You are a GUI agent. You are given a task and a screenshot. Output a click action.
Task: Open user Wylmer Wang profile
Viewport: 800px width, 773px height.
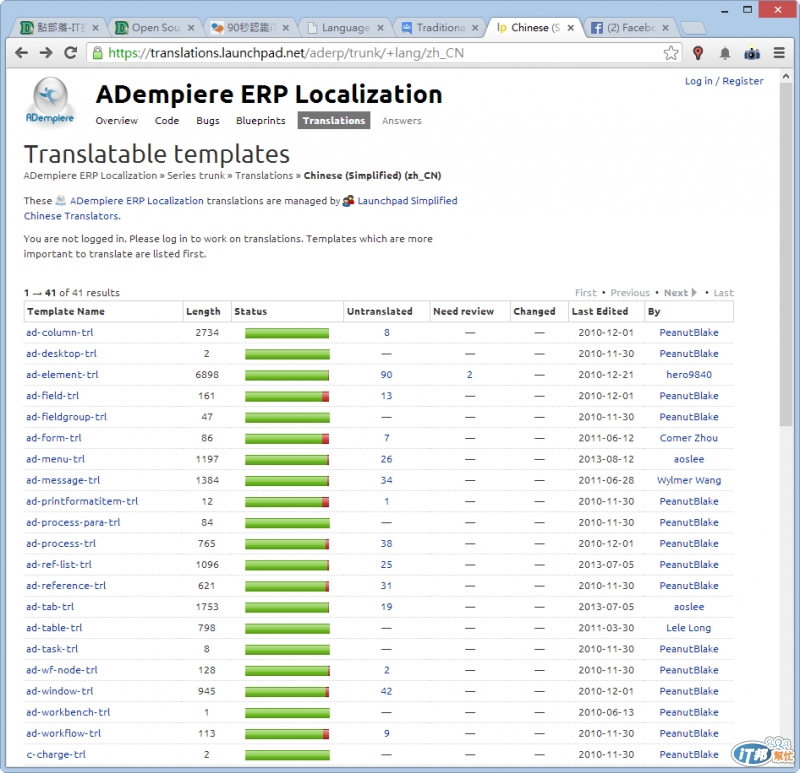point(689,480)
